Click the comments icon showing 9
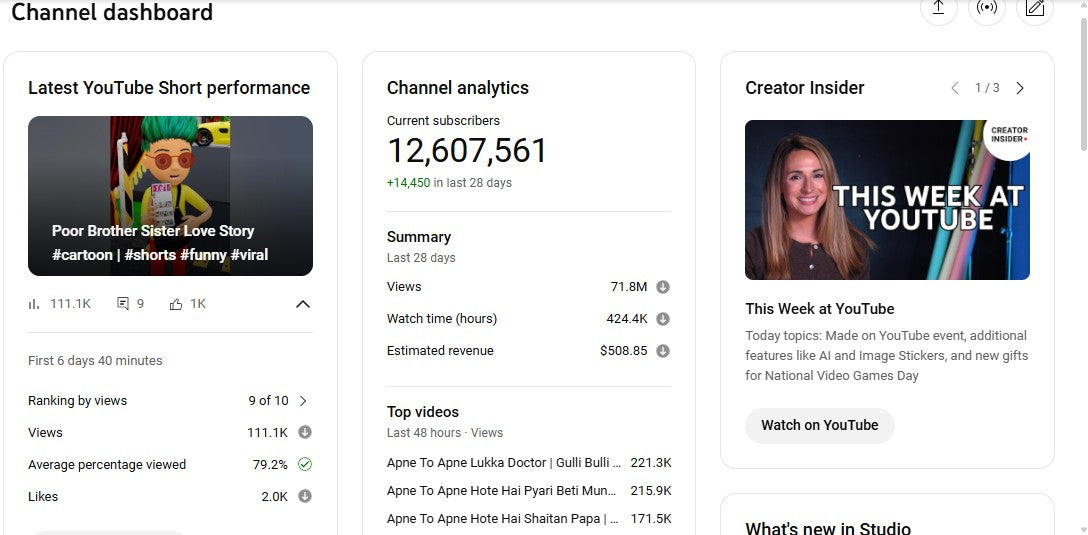The height and width of the screenshot is (535, 1088). 123,304
